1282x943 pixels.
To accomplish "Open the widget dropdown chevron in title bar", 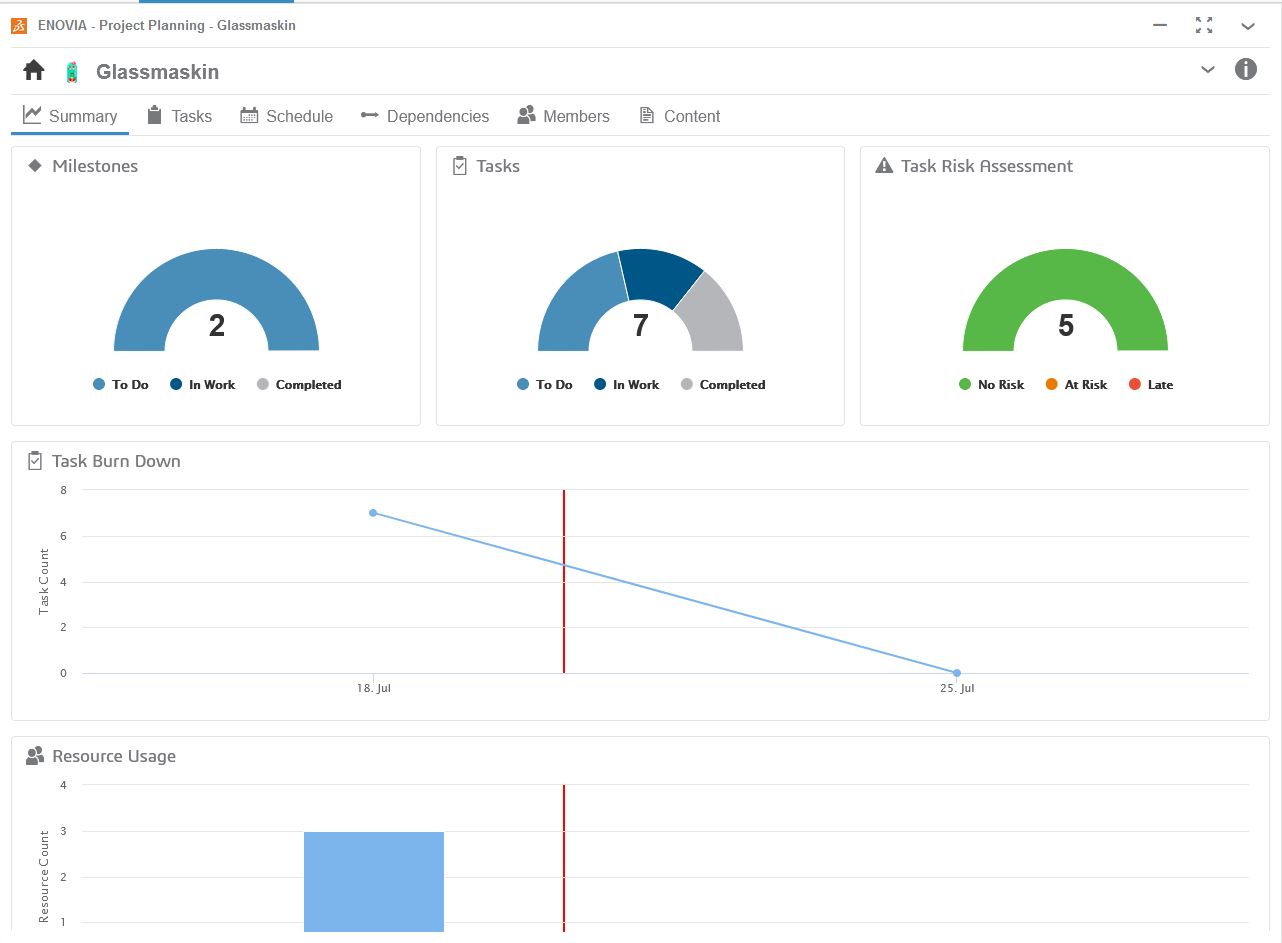I will [x=1247, y=26].
